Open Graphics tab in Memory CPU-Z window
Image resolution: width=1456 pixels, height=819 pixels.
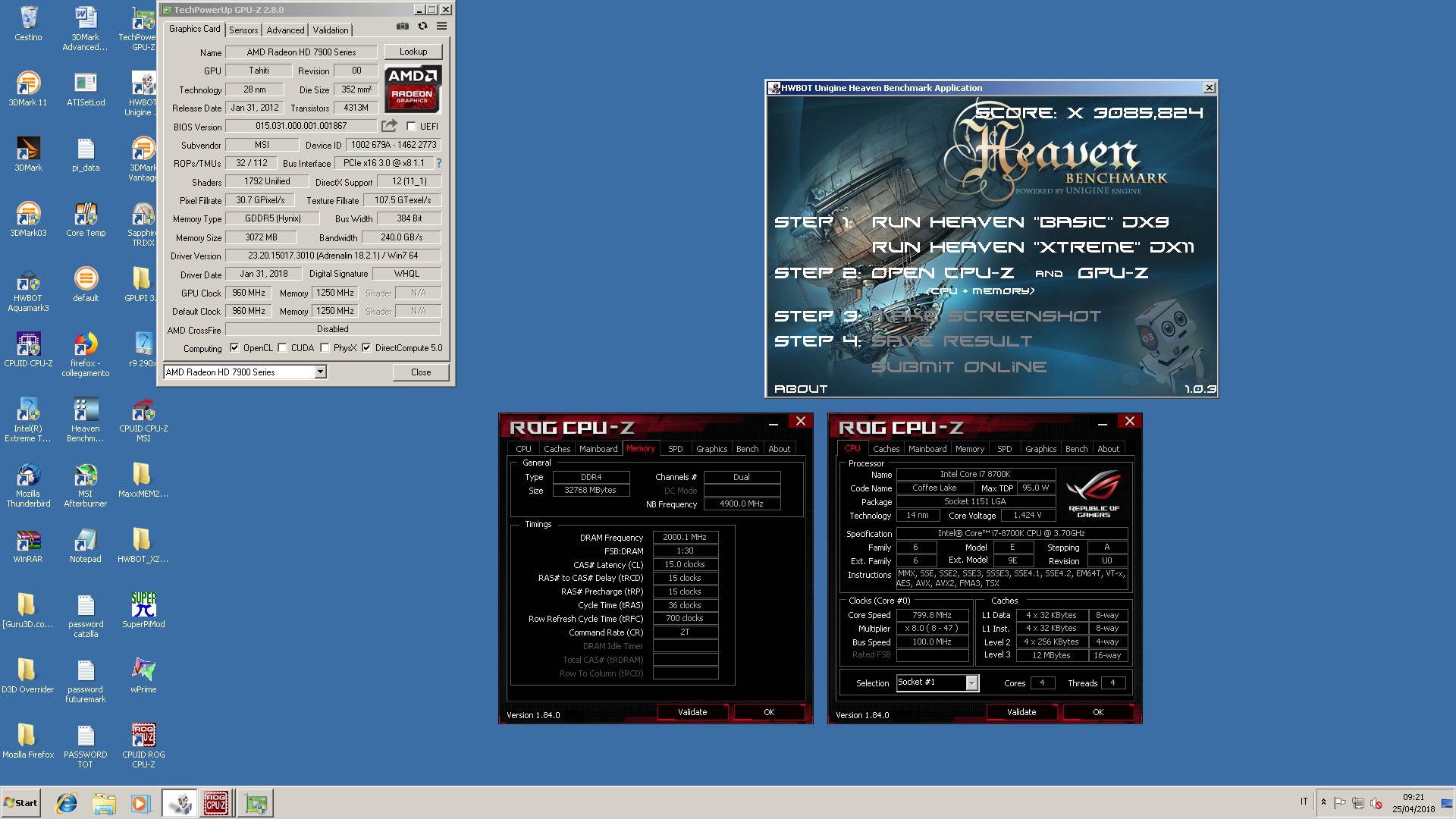click(711, 449)
